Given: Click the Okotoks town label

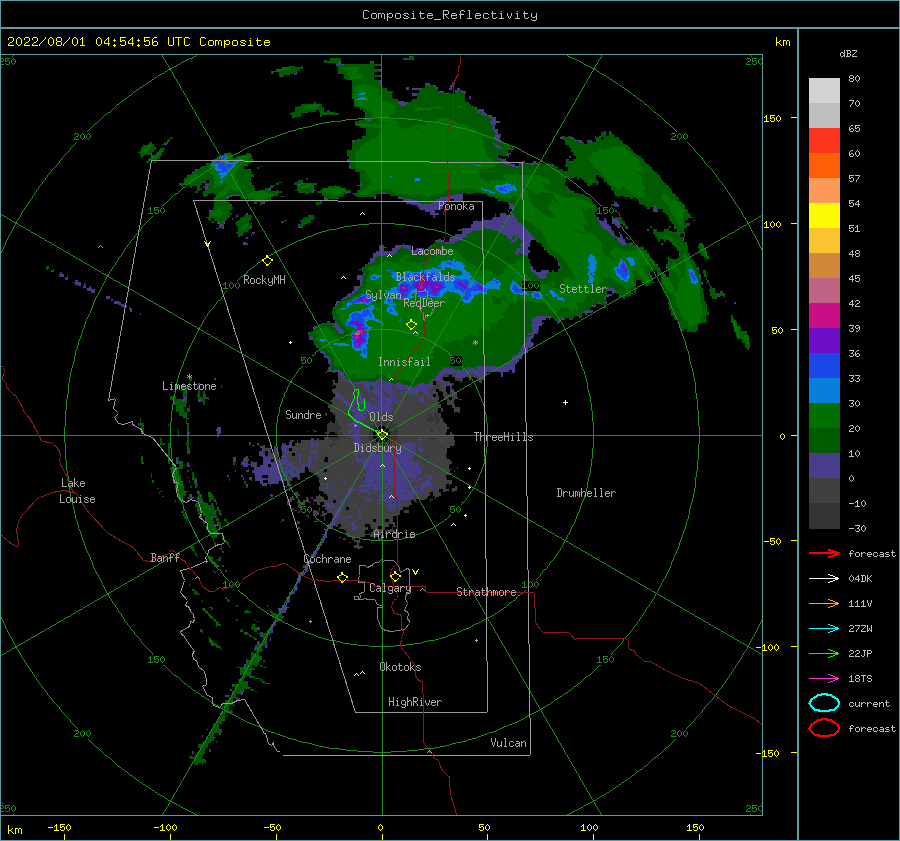Looking at the screenshot, I should [x=400, y=667].
